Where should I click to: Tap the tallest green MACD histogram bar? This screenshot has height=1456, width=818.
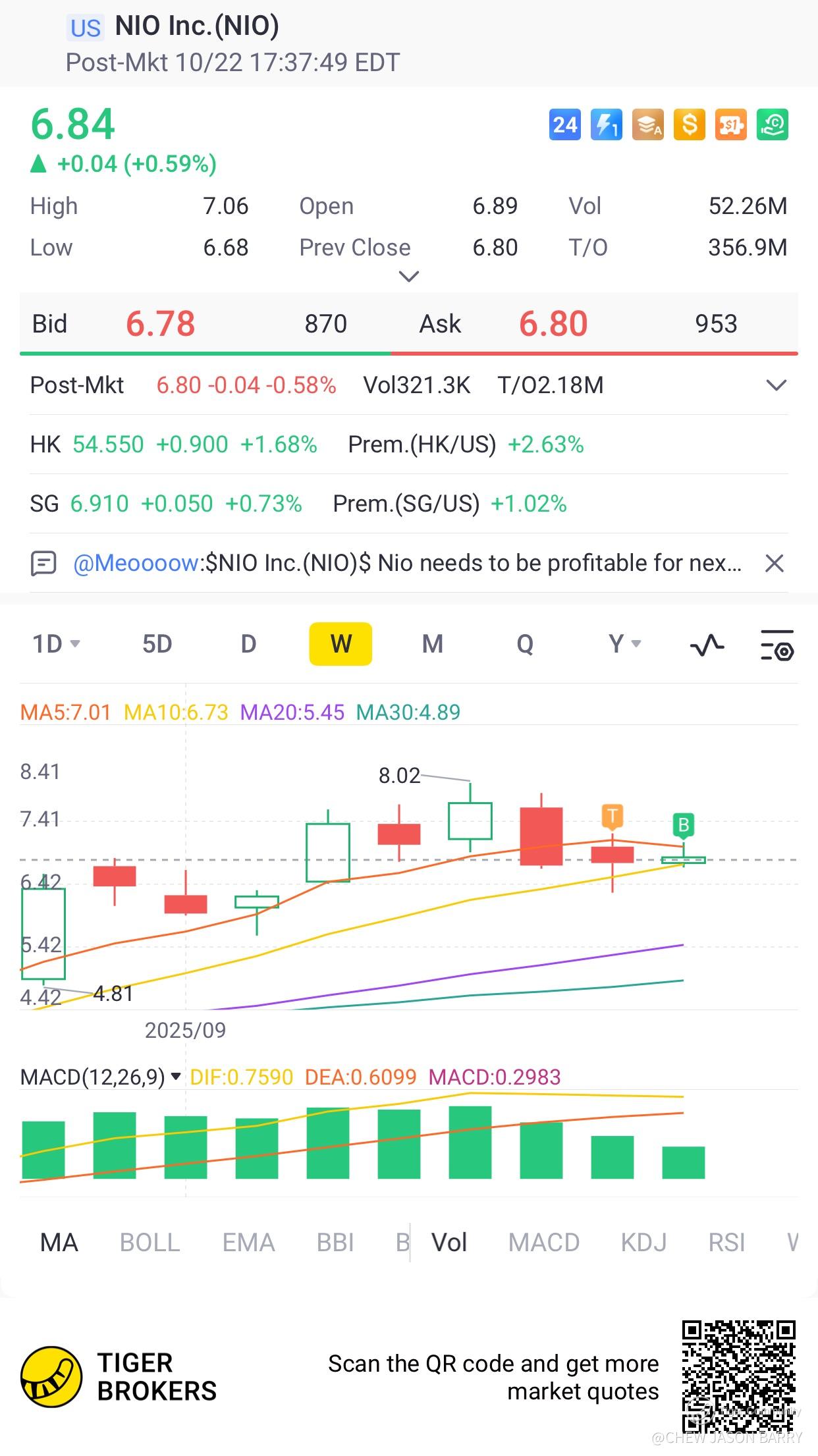[470, 1143]
